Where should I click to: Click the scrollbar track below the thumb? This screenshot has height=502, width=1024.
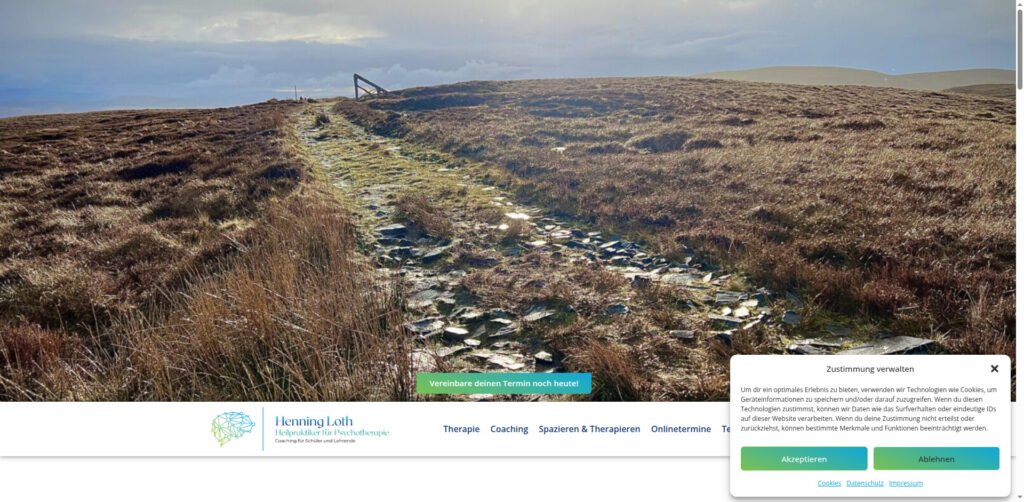click(1019, 294)
